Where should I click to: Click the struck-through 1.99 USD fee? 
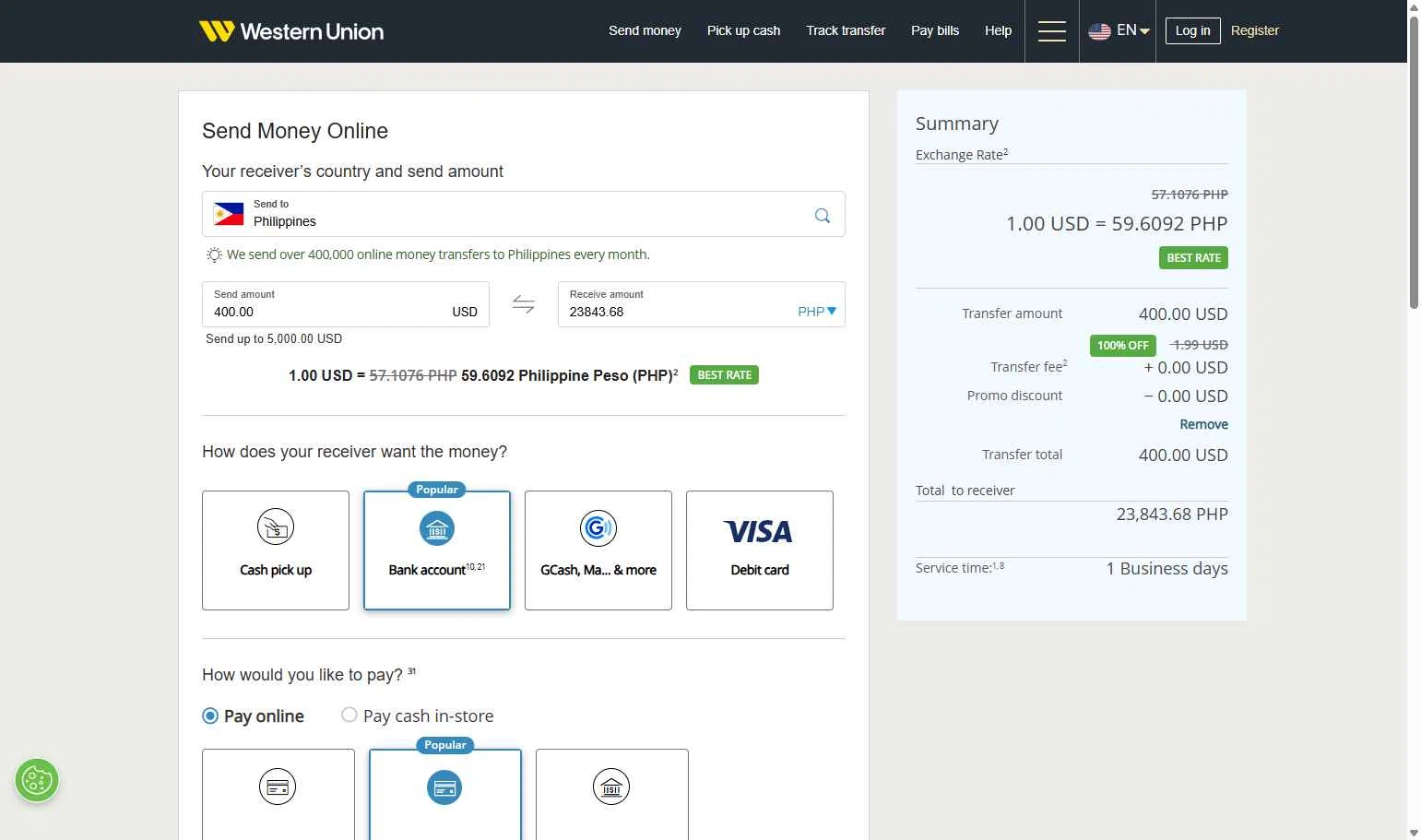pos(1199,345)
